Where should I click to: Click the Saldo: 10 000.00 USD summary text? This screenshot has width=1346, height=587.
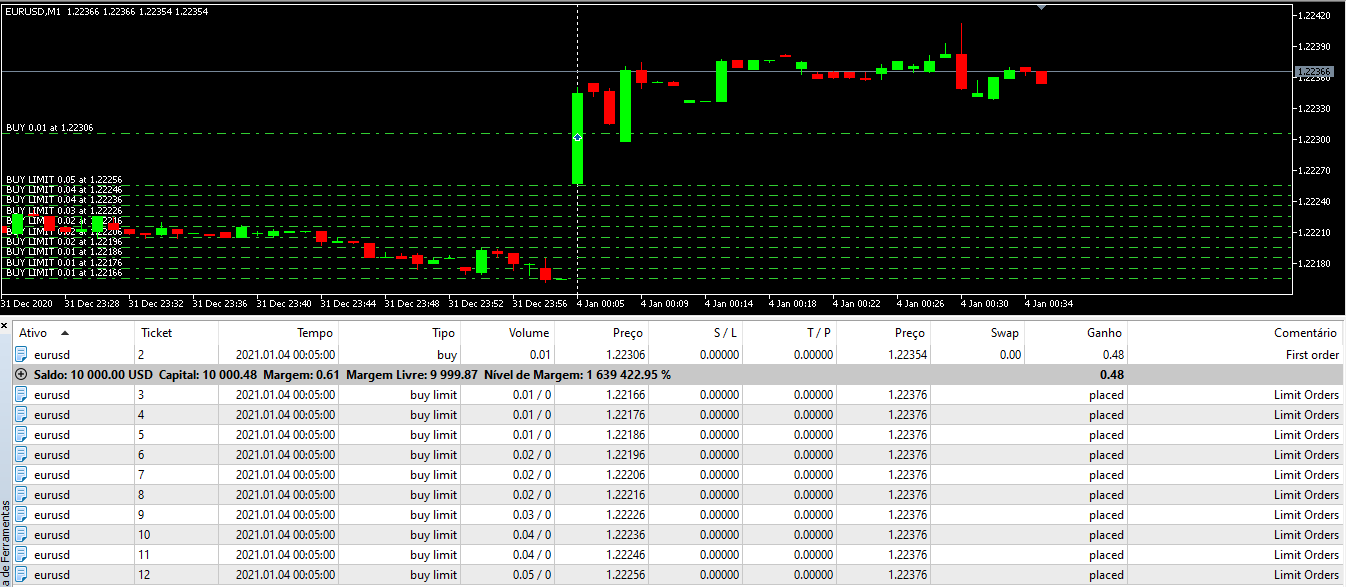[93, 374]
